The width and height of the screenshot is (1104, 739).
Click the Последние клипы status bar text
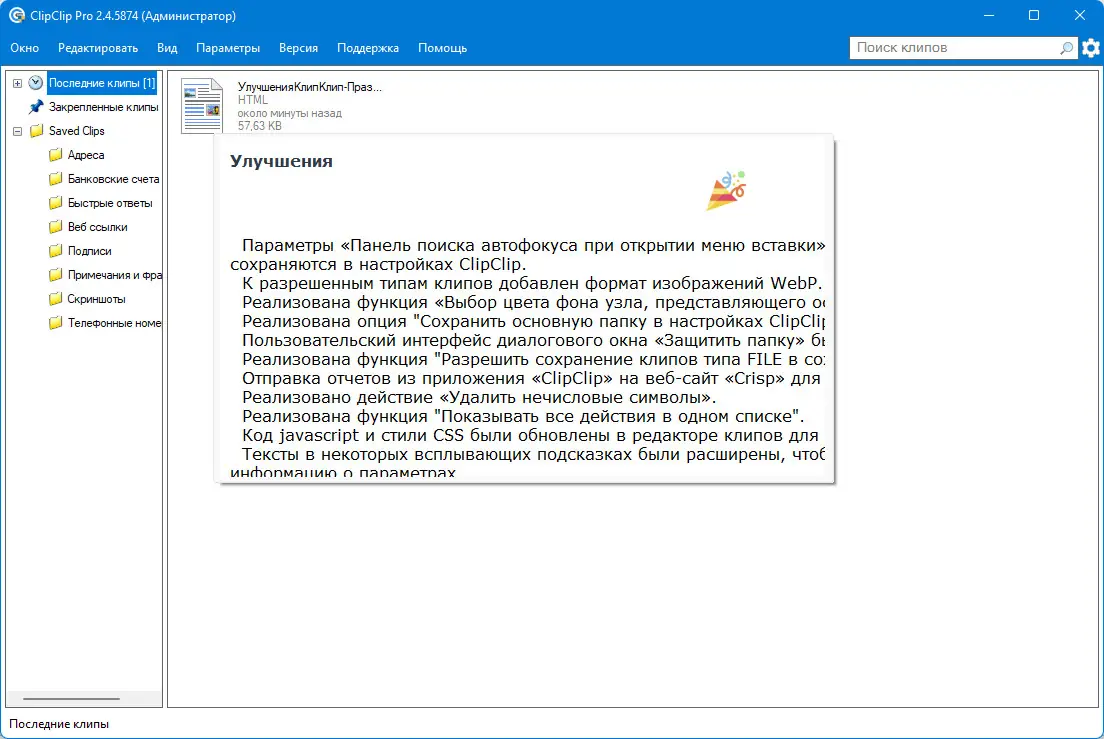(x=59, y=724)
